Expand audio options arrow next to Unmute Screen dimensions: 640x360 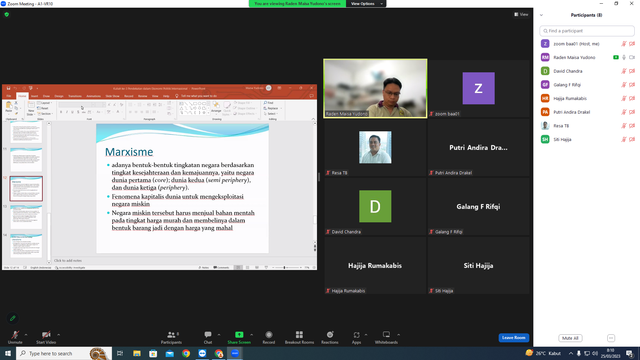click(x=26, y=335)
